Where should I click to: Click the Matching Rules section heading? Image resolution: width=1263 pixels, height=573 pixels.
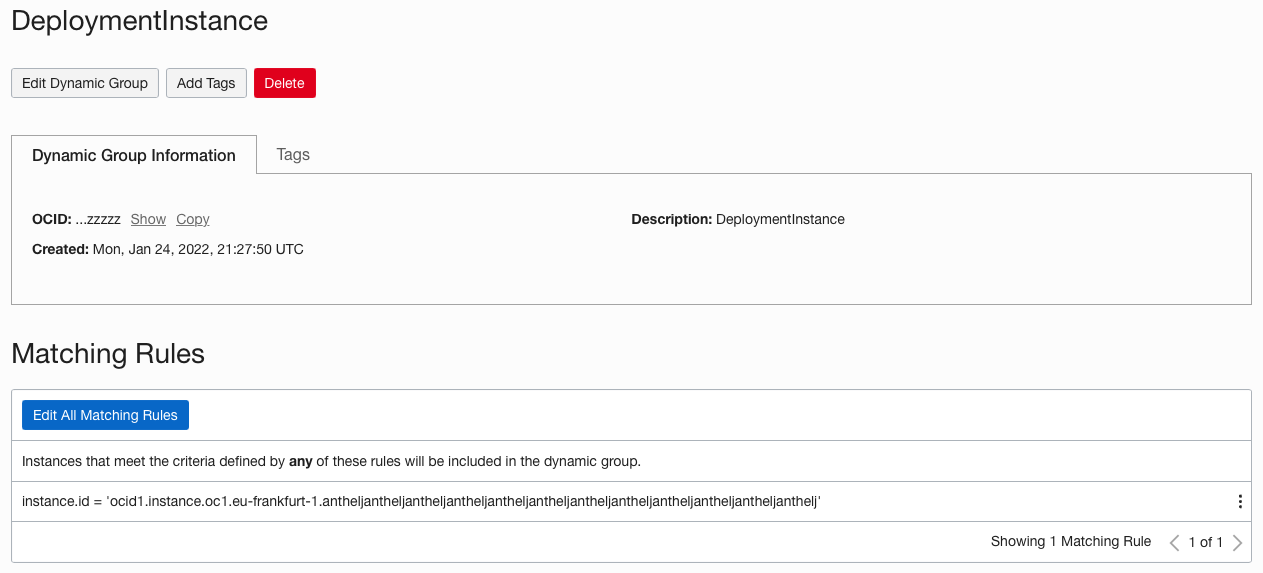[108, 353]
